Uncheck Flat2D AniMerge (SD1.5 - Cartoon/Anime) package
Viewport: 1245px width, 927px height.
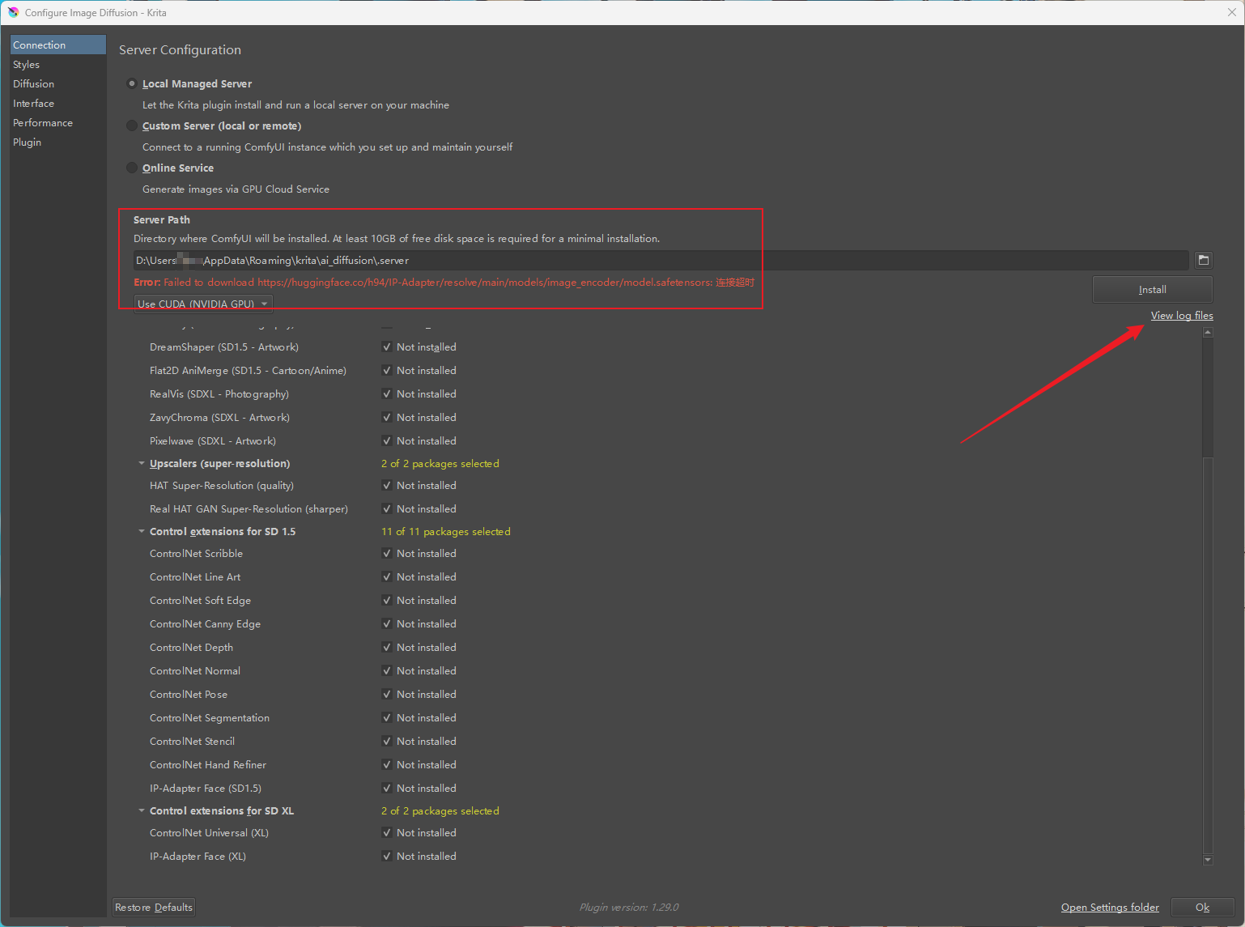tap(386, 370)
